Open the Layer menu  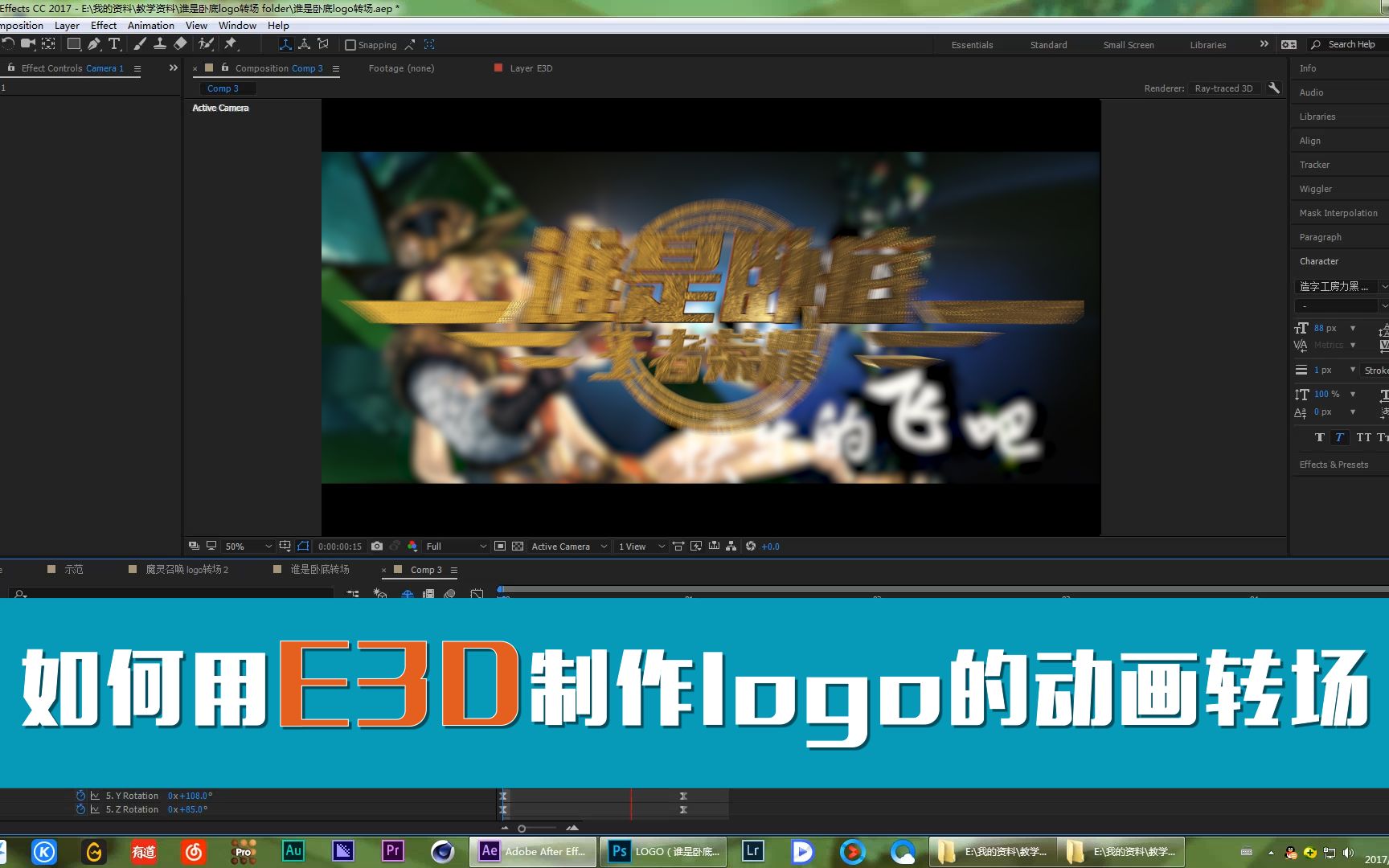coord(67,26)
